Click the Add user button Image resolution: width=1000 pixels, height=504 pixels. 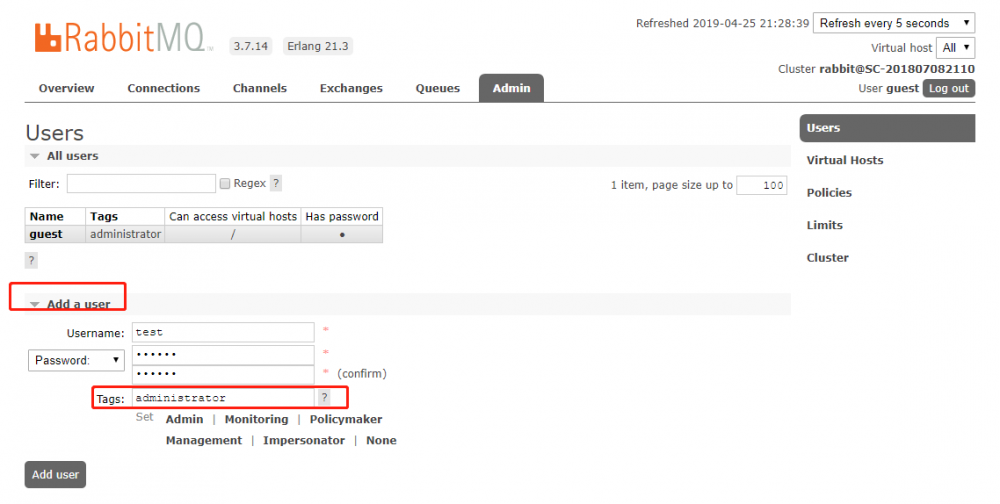point(55,475)
